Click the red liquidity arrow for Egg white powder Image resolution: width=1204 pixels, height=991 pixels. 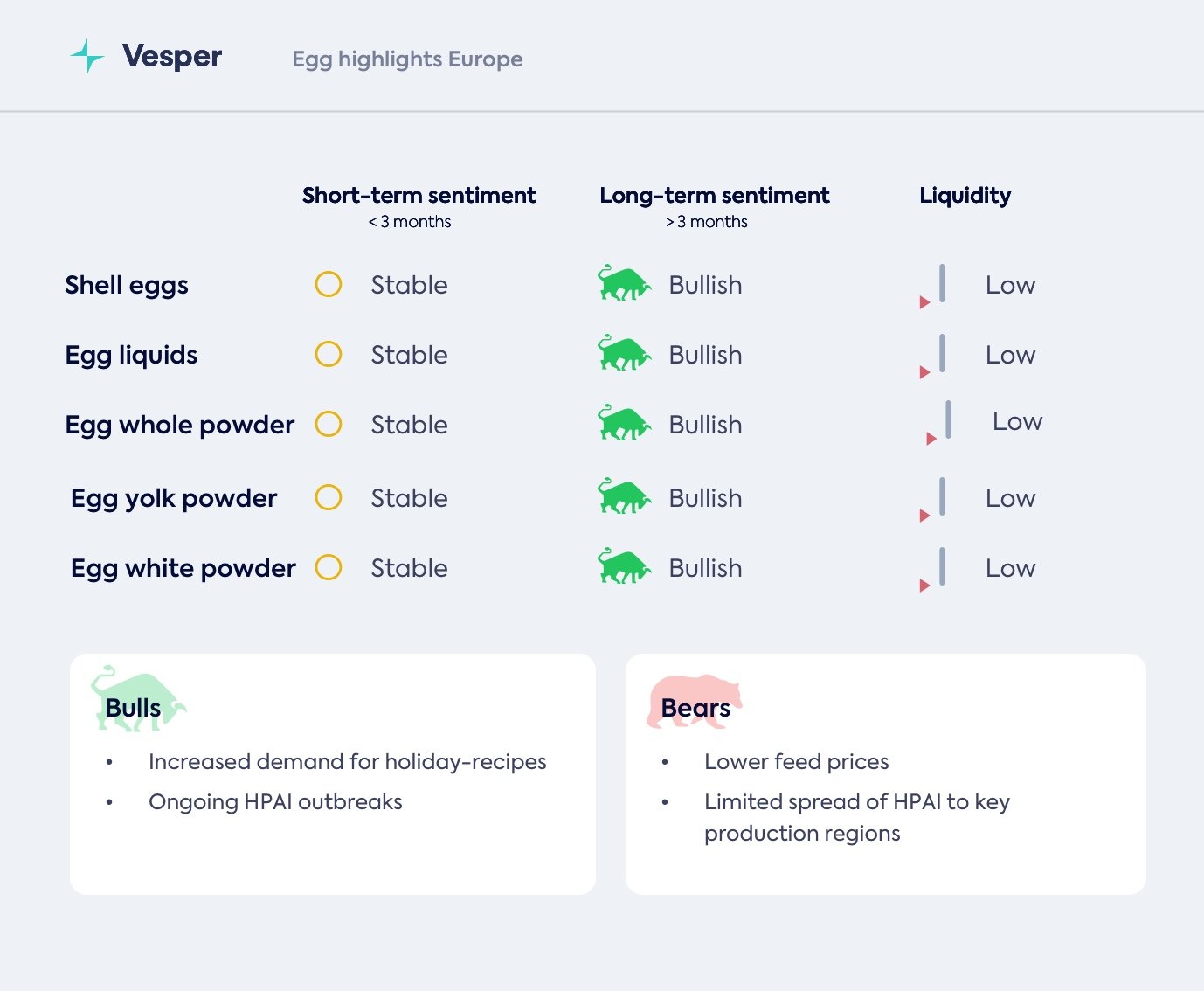click(x=924, y=586)
